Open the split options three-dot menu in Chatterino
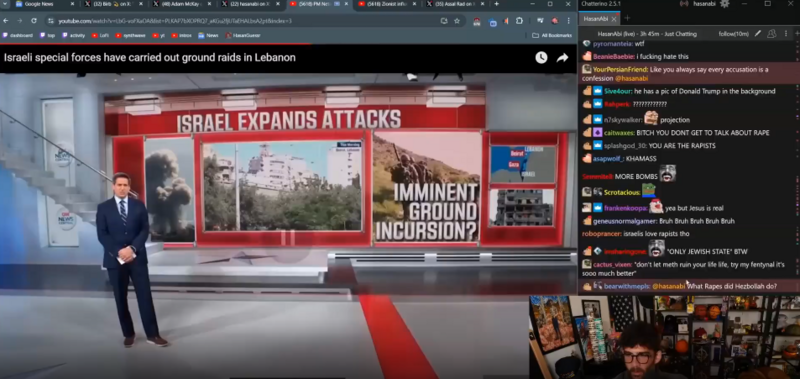The image size is (800, 379). [x=785, y=34]
